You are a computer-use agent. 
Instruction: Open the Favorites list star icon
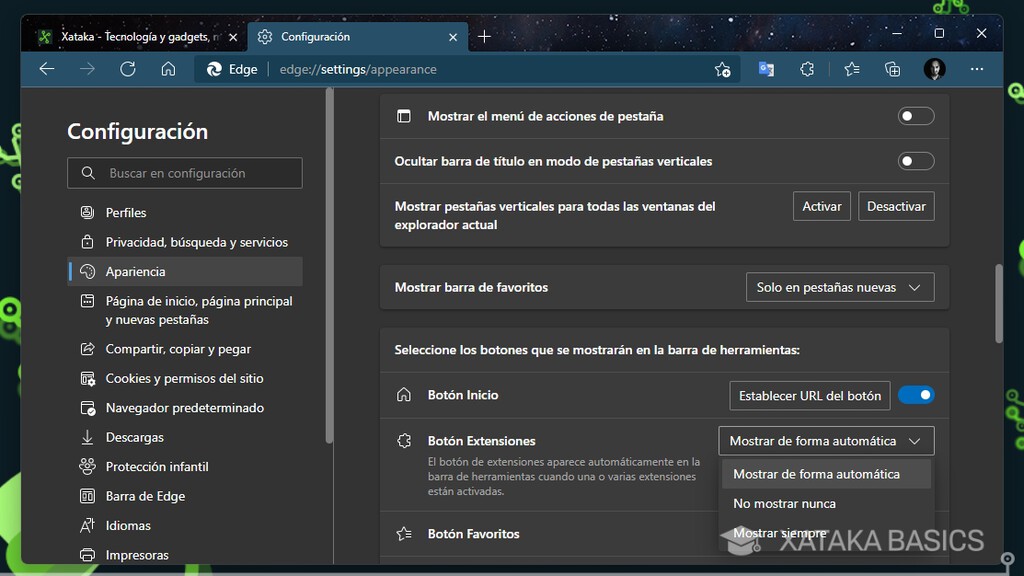click(851, 69)
